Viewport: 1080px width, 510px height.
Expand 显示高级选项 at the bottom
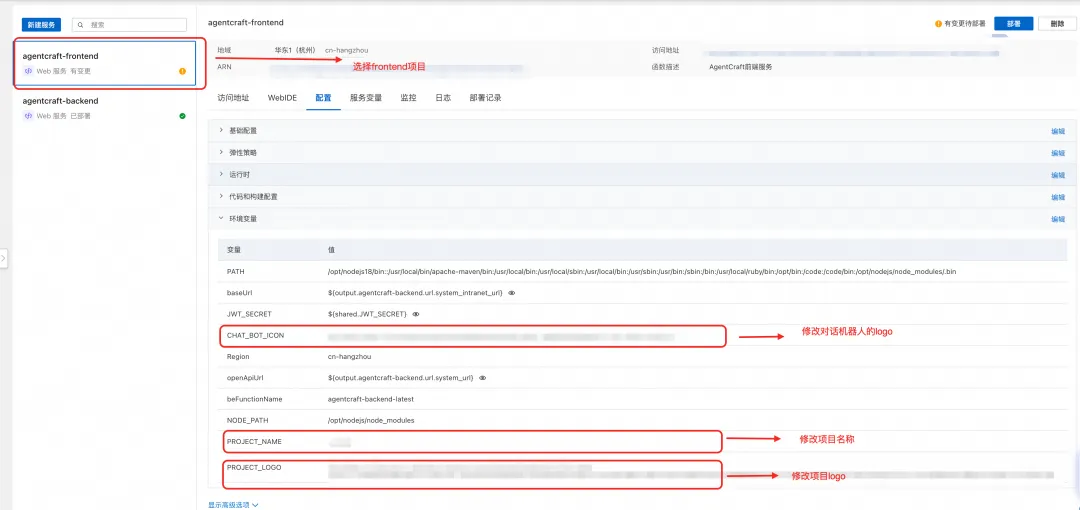click(x=233, y=505)
